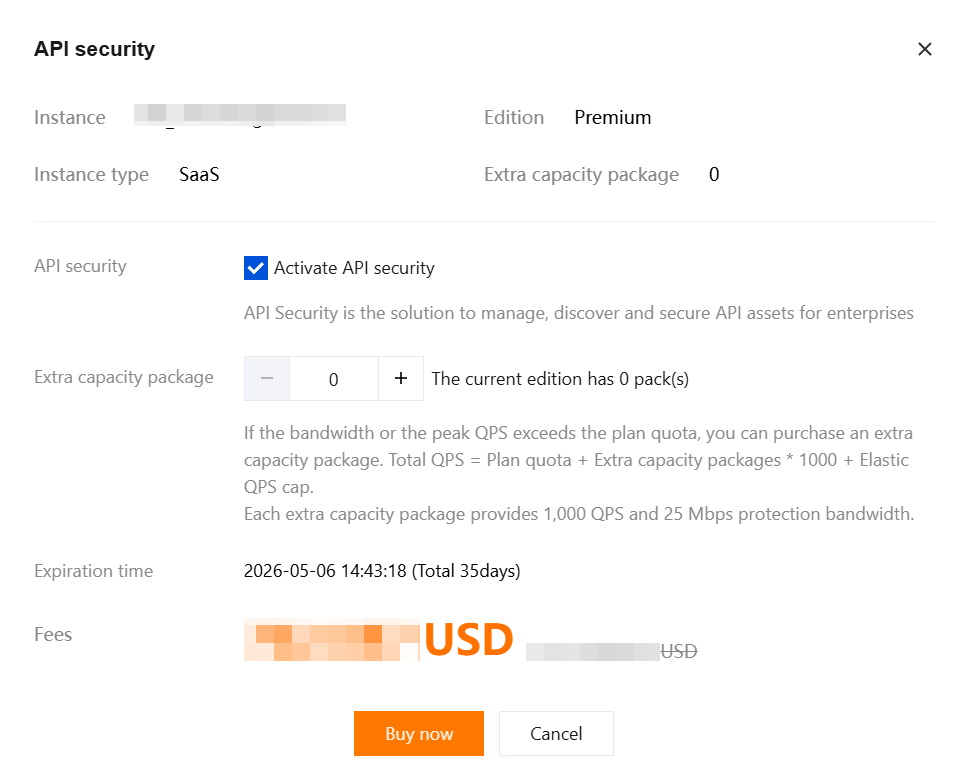Click the blurred instance name value
The image size is (963, 782).
click(240, 115)
